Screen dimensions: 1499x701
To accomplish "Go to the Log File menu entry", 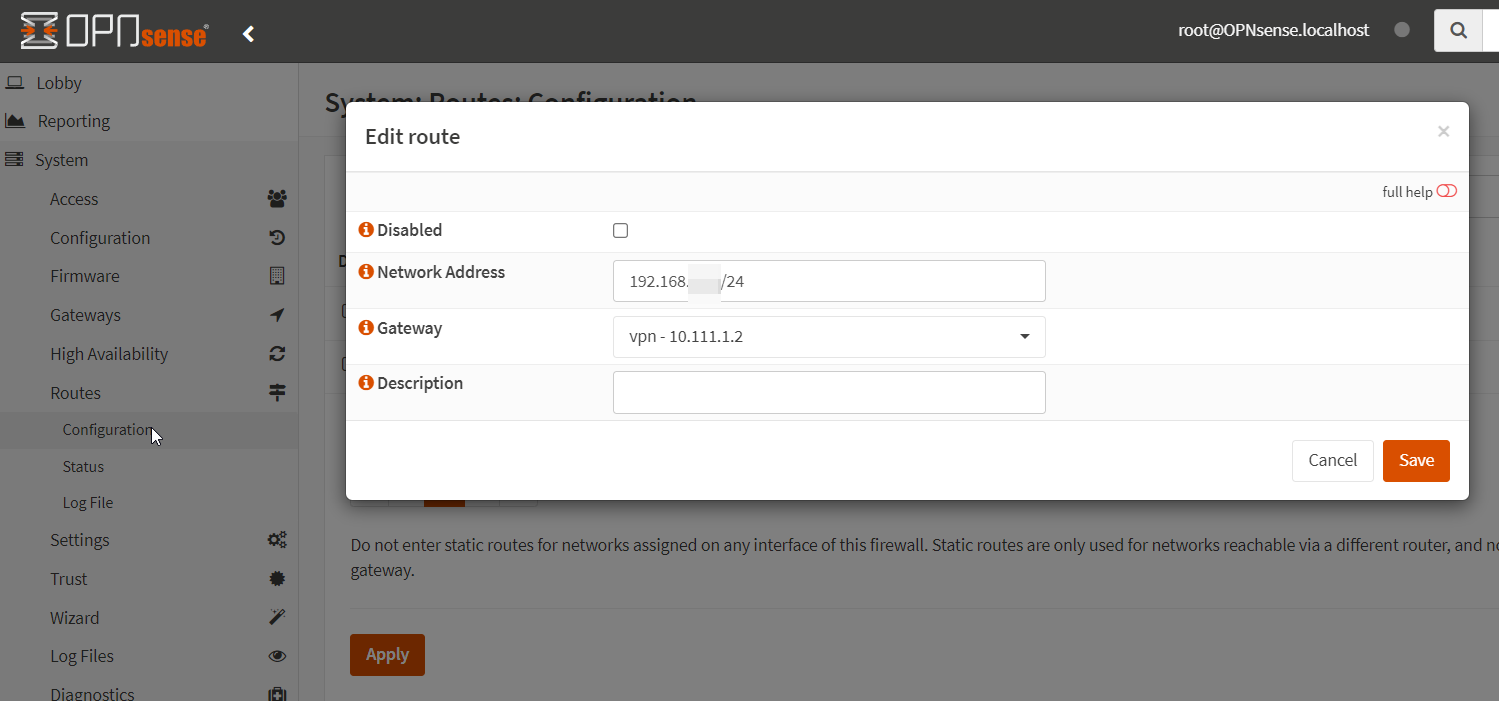I will 90,502.
